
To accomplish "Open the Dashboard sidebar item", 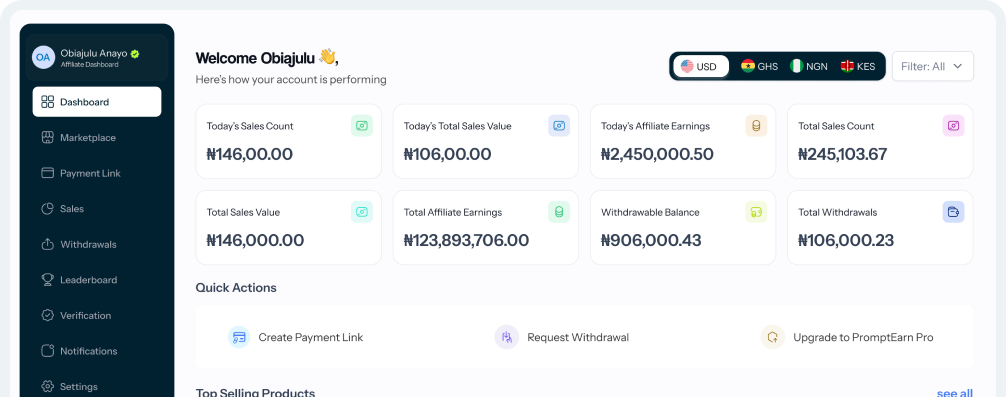I will pyautogui.click(x=97, y=102).
